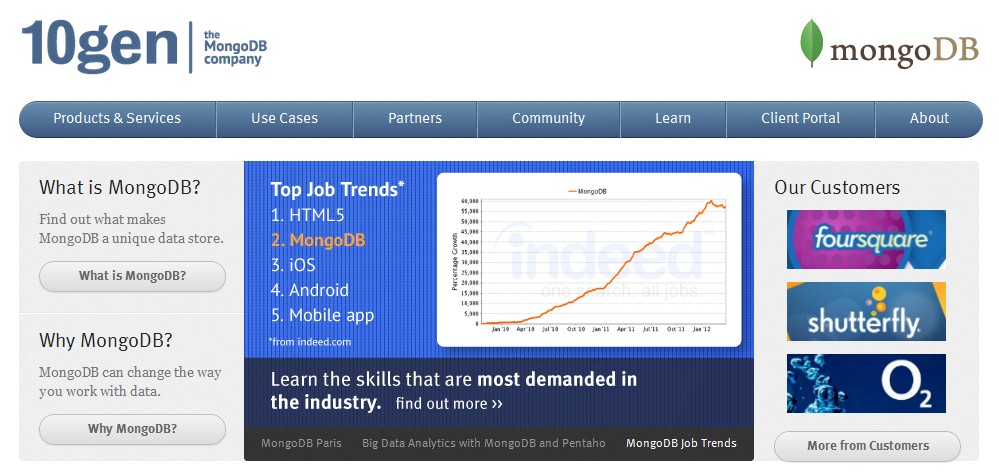Click the Why MongoDB? button
The height and width of the screenshot is (476, 999).
(133, 429)
